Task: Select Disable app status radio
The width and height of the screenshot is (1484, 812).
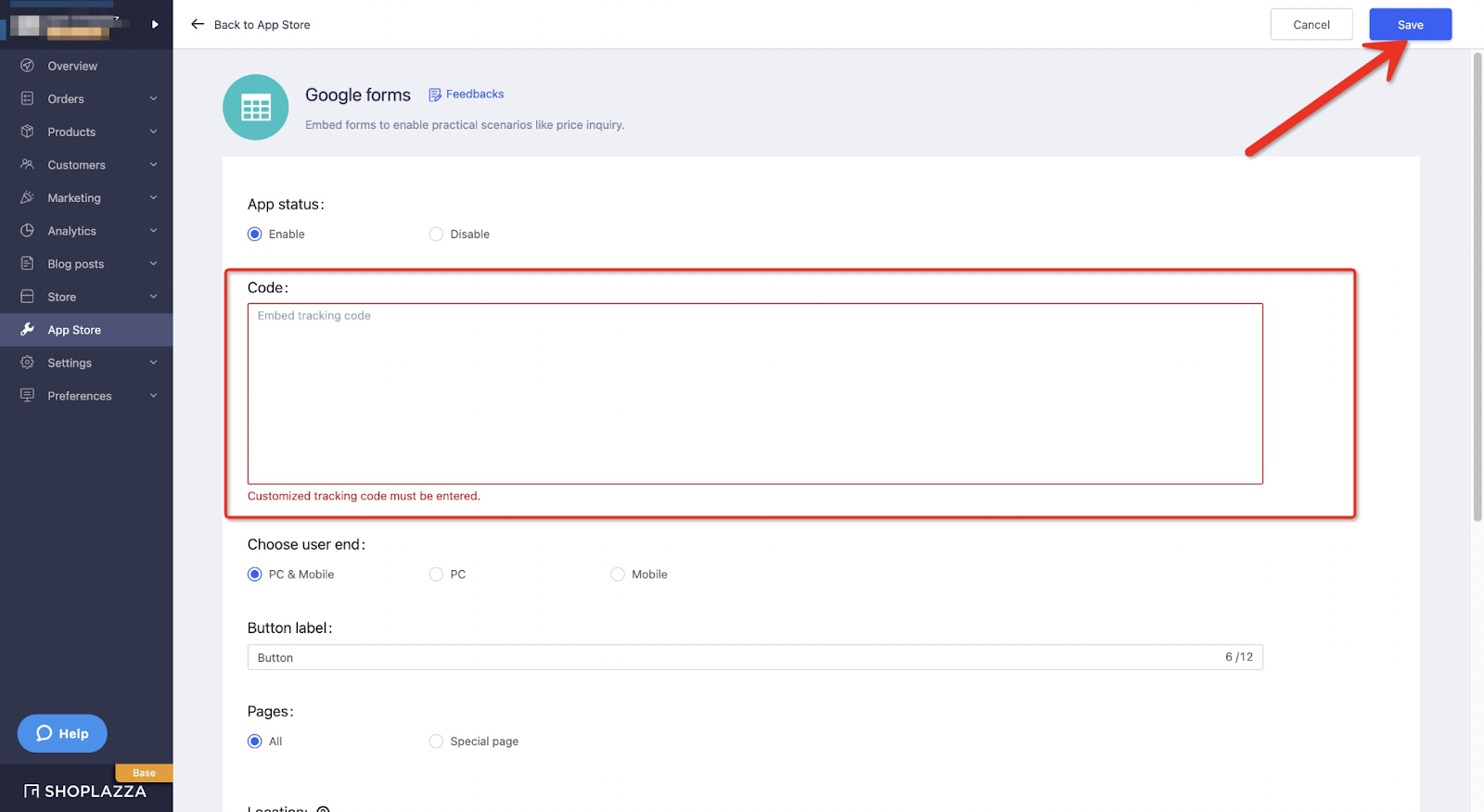Action: pyautogui.click(x=436, y=234)
